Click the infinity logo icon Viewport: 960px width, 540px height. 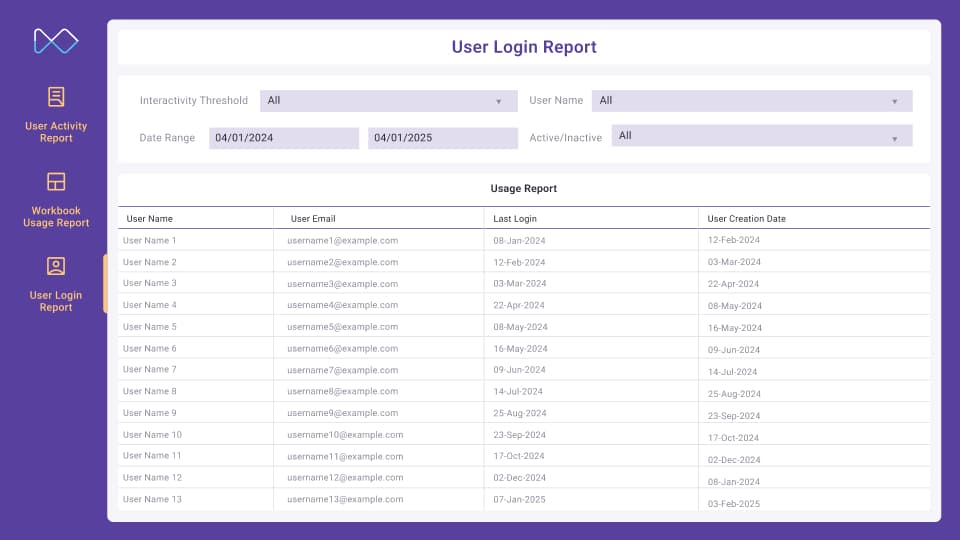[56, 41]
